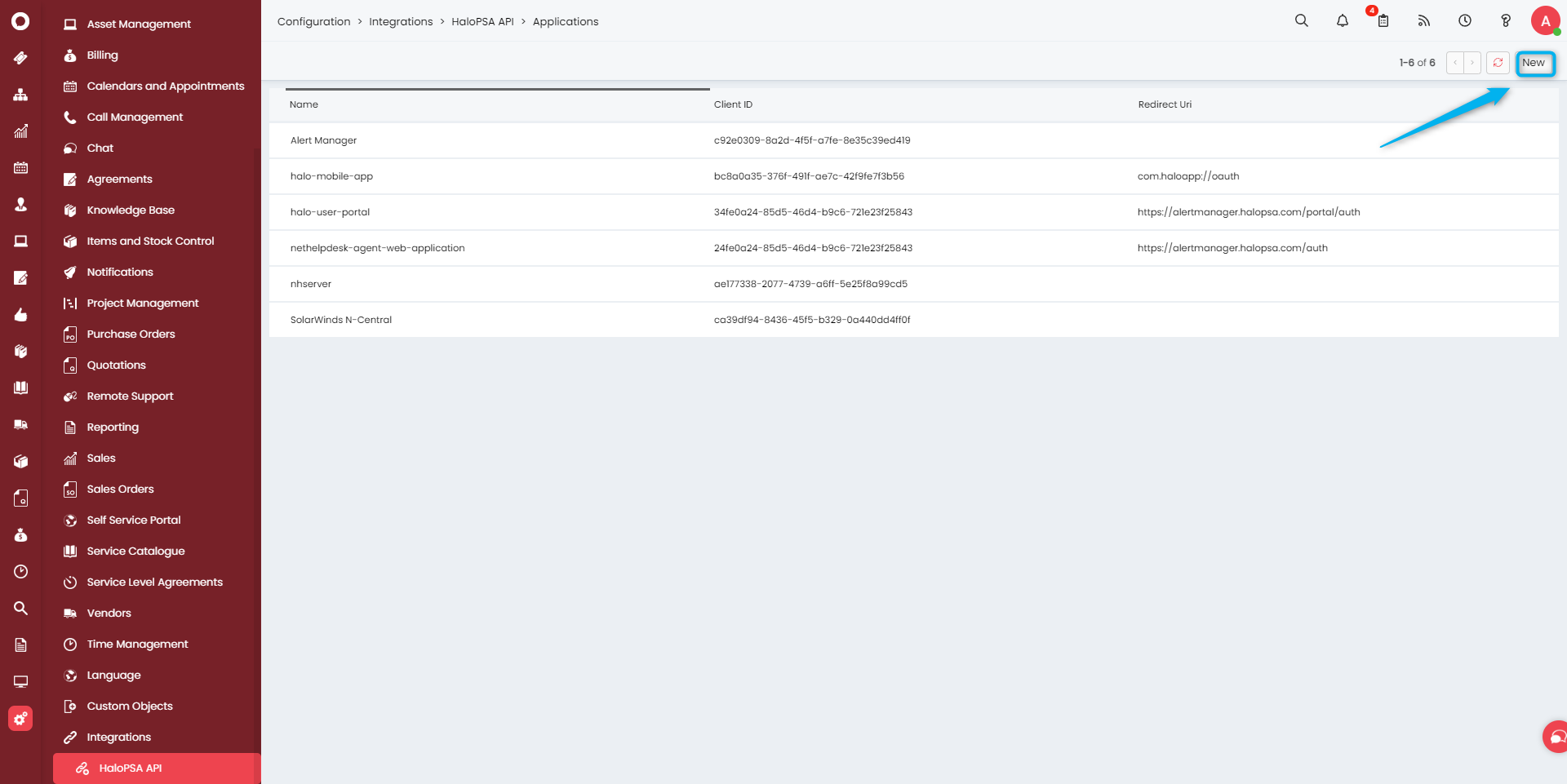Go to next page arrow
The width and height of the screenshot is (1567, 784).
[x=1472, y=63]
